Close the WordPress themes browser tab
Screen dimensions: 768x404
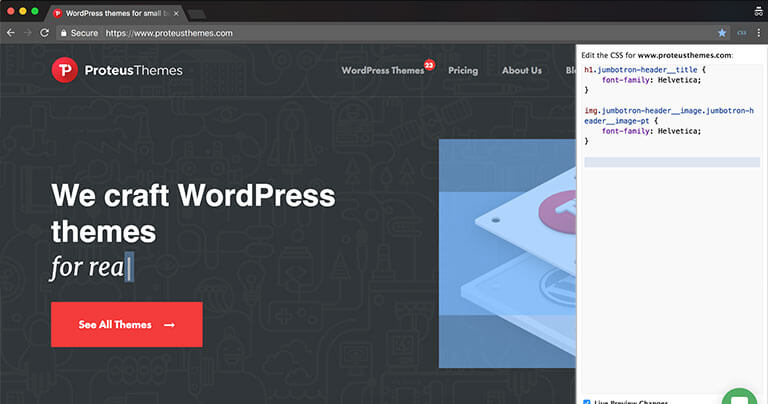176,13
